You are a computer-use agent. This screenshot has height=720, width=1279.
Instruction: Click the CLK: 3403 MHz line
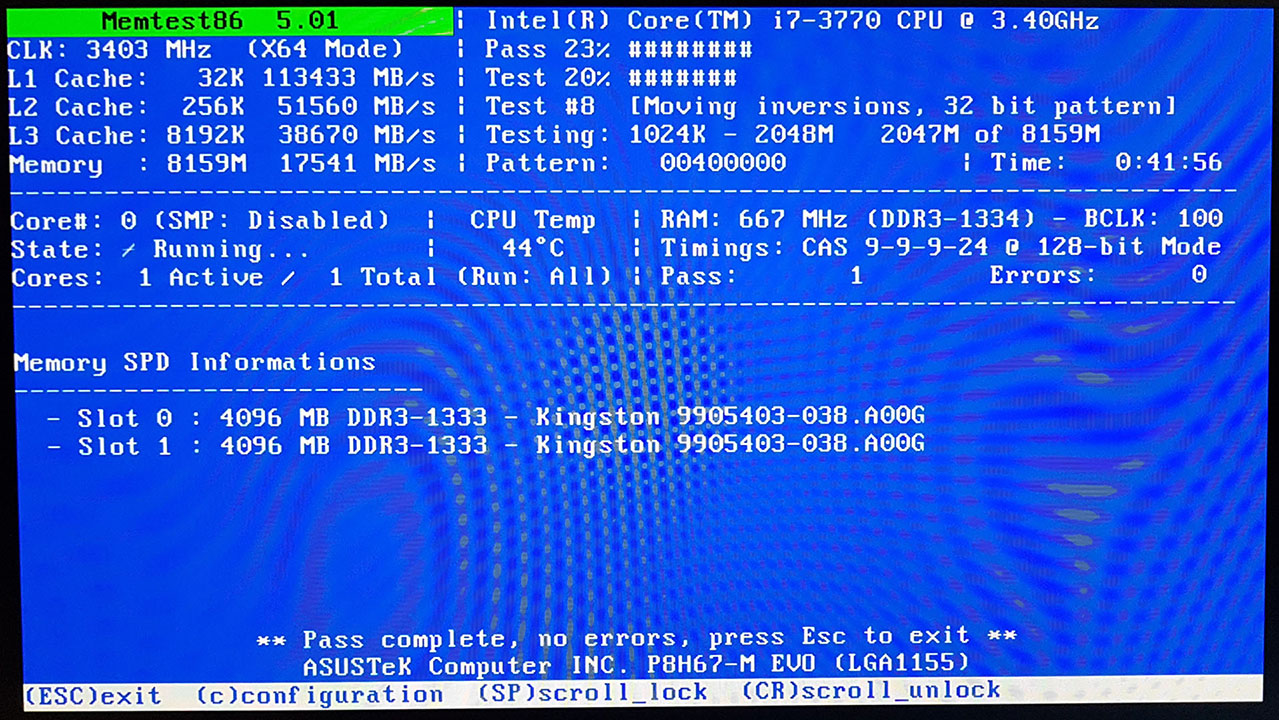pyautogui.click(x=206, y=49)
